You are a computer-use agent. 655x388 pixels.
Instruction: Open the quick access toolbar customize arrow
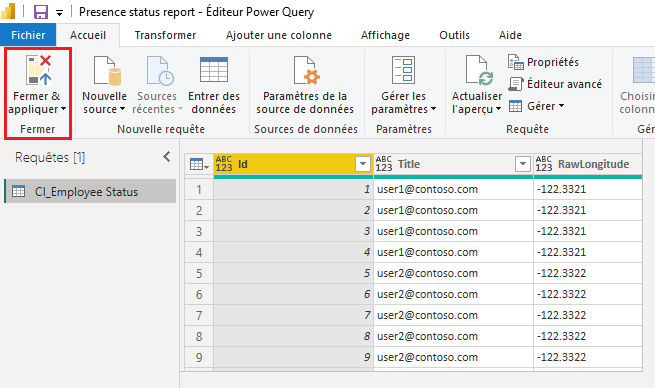60,13
